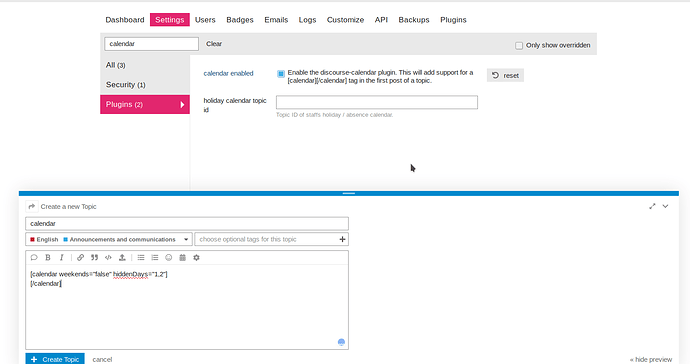The height and width of the screenshot is (364, 690).
Task: Clear the settings filter
Action: [x=214, y=44]
